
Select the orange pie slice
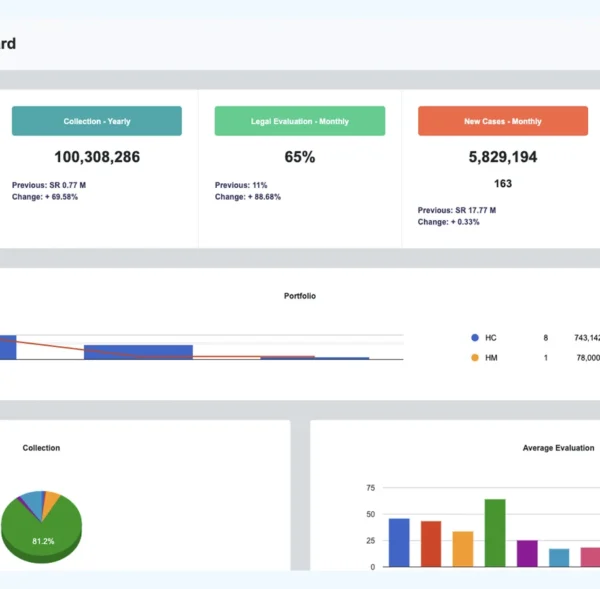coord(51,499)
